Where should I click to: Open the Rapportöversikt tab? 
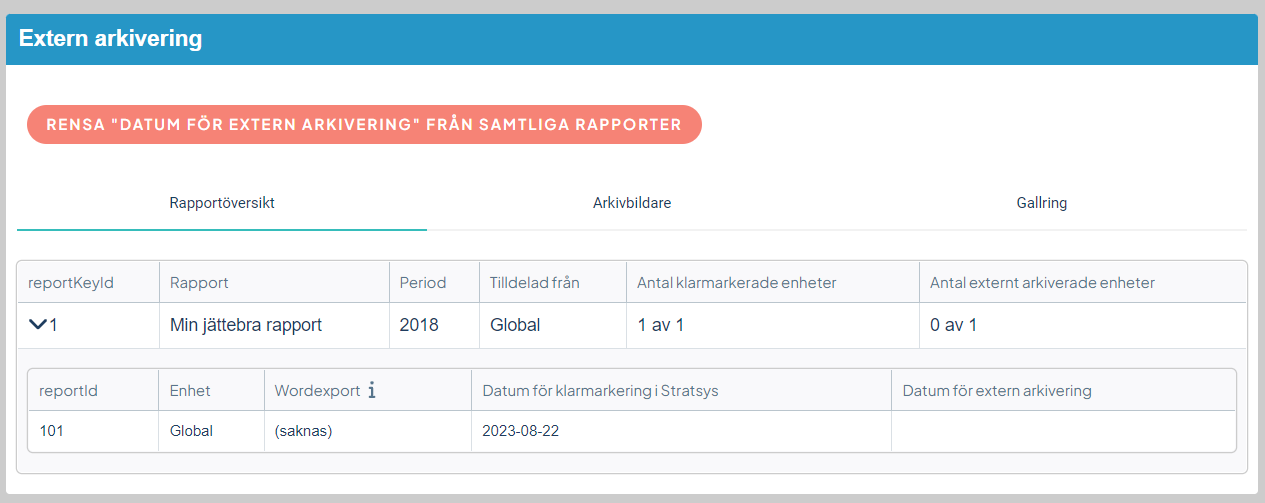[222, 203]
